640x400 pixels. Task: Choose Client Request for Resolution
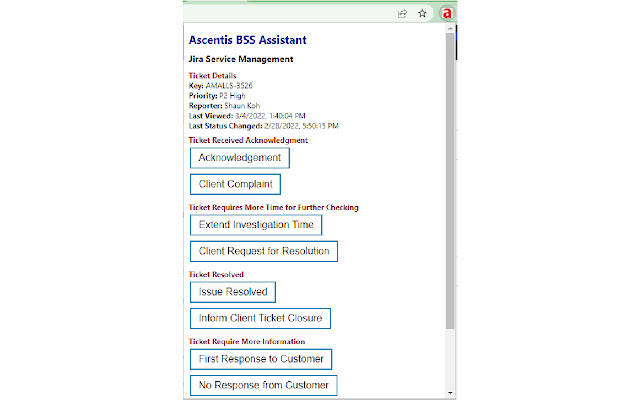[x=264, y=251]
